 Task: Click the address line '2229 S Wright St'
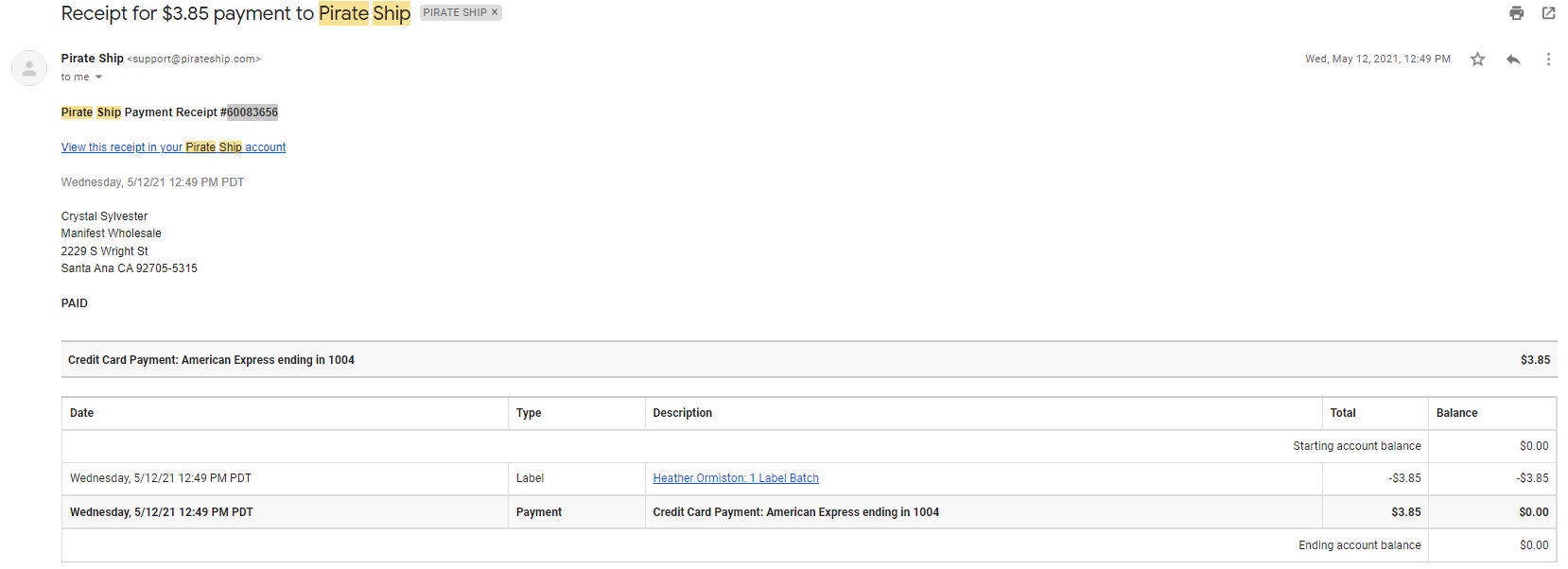coord(105,251)
